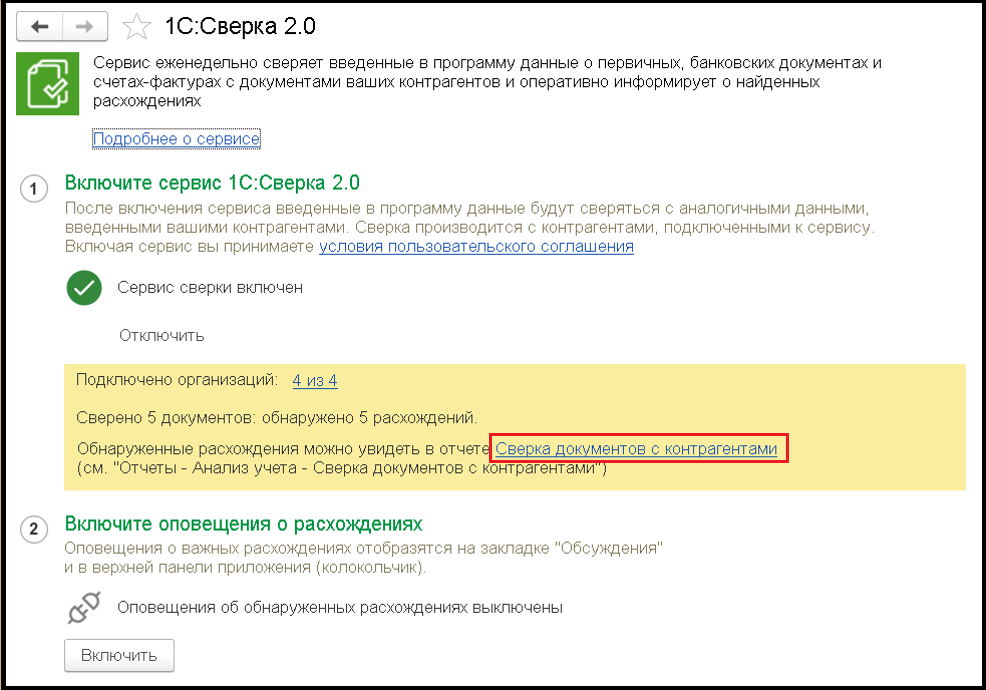Click the disconnected plug notifications icon
The height and width of the screenshot is (690, 986).
click(x=84, y=607)
